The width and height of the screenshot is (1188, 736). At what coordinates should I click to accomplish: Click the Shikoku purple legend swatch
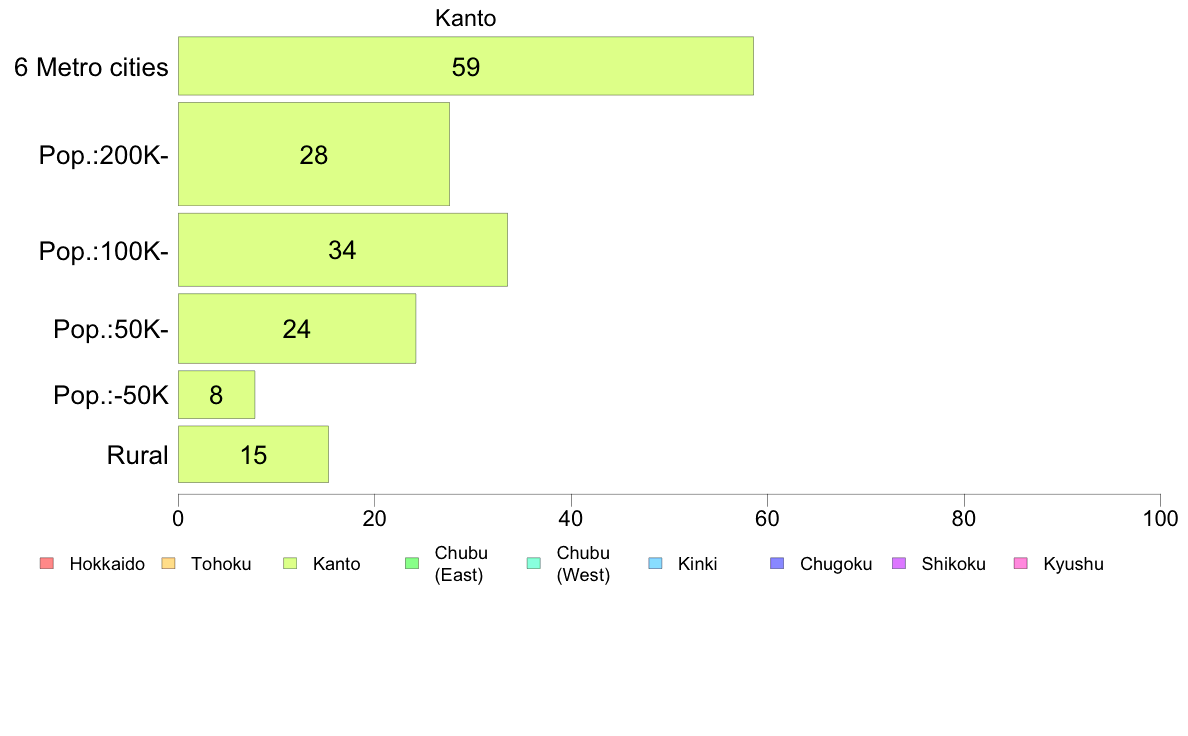pos(899,563)
